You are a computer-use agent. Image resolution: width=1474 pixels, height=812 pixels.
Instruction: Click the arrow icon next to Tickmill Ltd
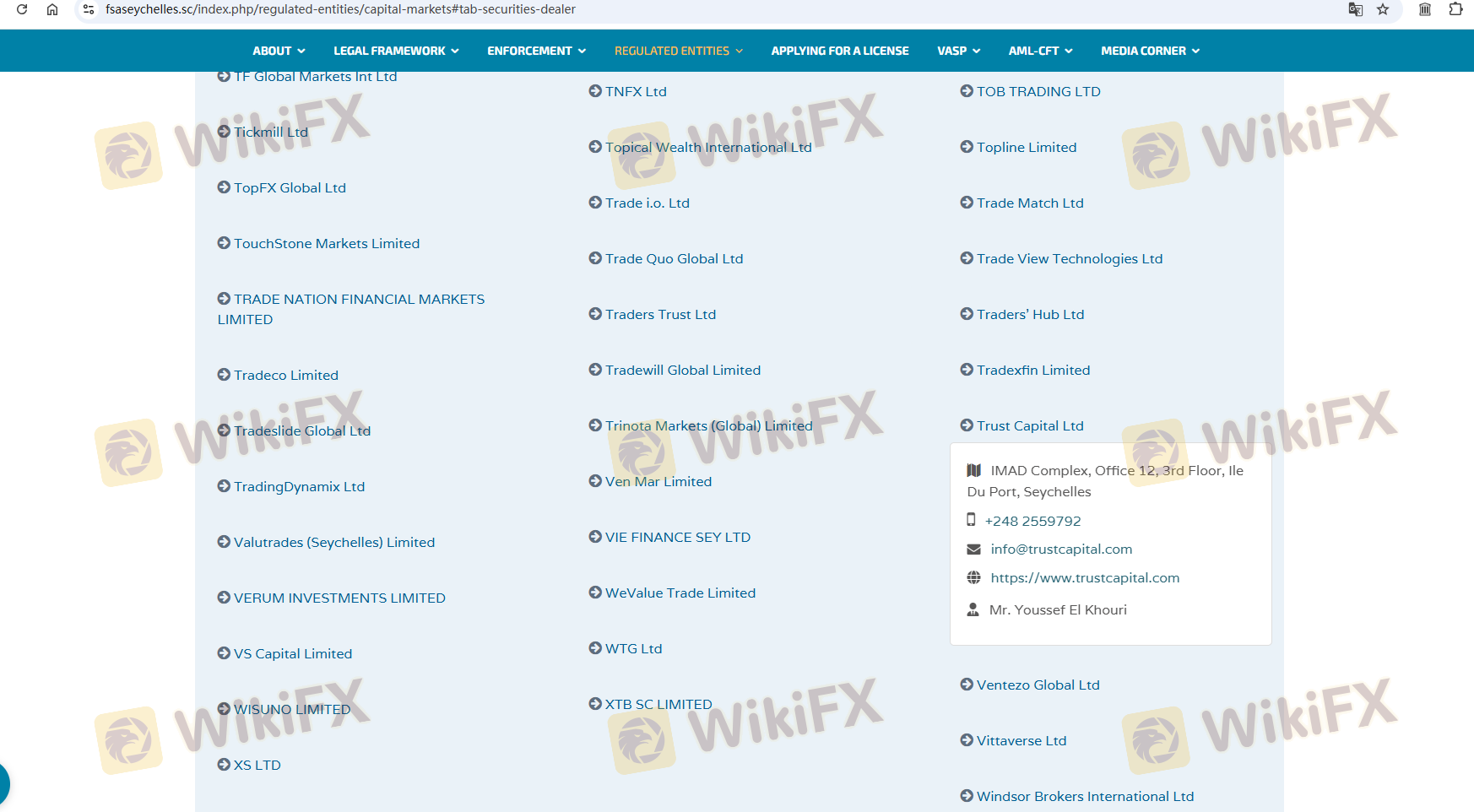[224, 132]
